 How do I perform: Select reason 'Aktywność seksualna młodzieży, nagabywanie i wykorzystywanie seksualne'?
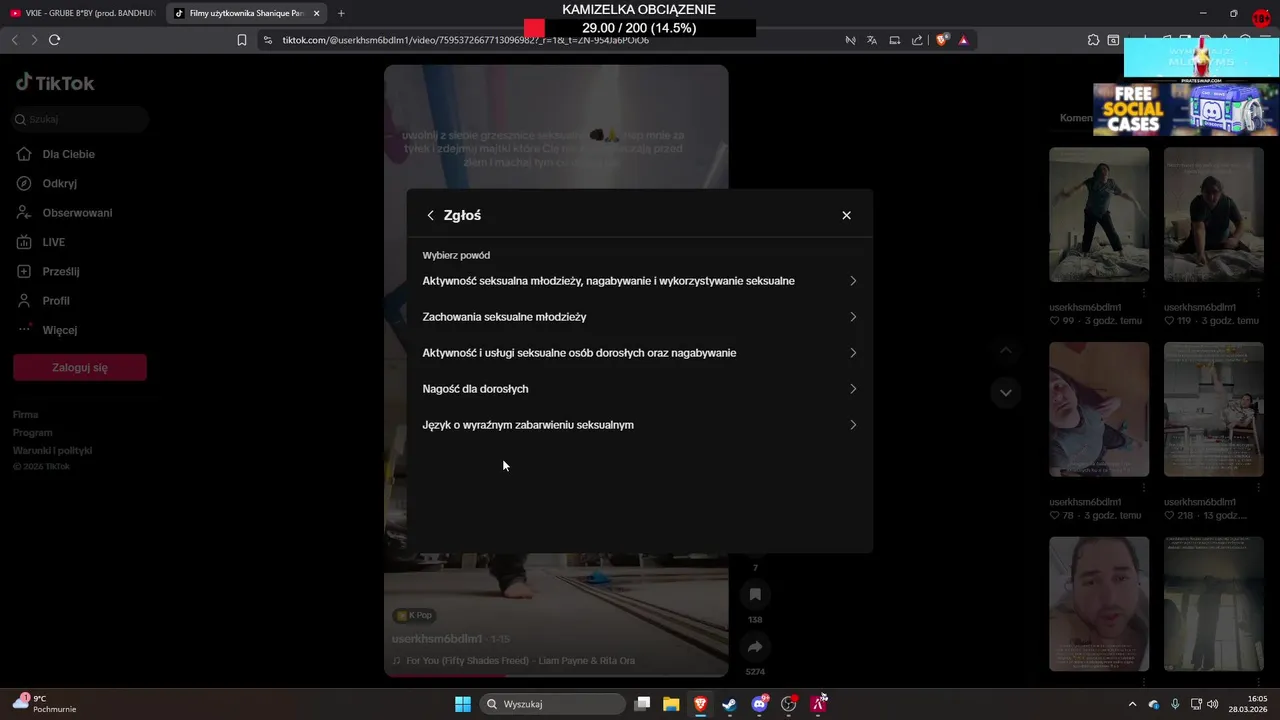click(640, 281)
